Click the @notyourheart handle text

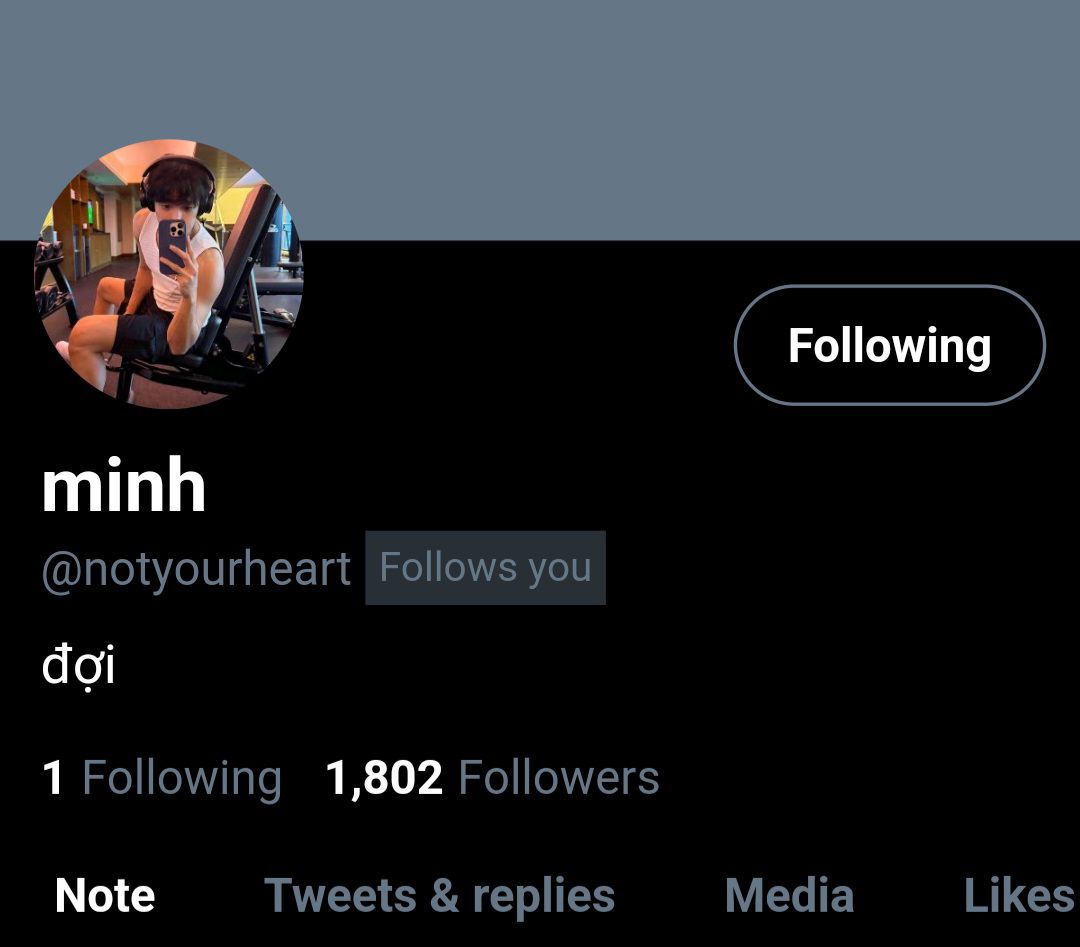pos(196,569)
